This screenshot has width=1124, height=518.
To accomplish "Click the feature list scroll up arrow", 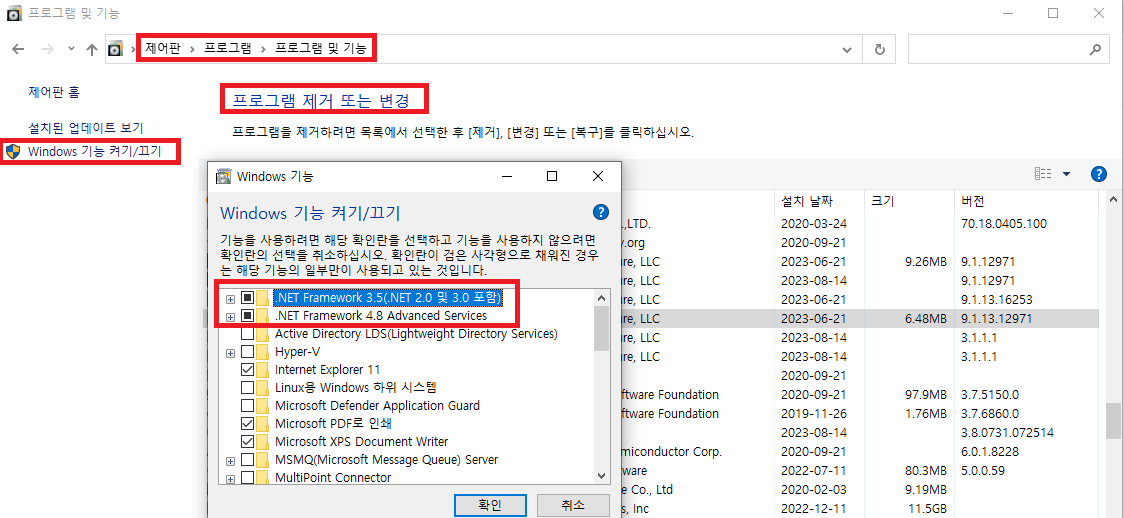I will point(601,298).
